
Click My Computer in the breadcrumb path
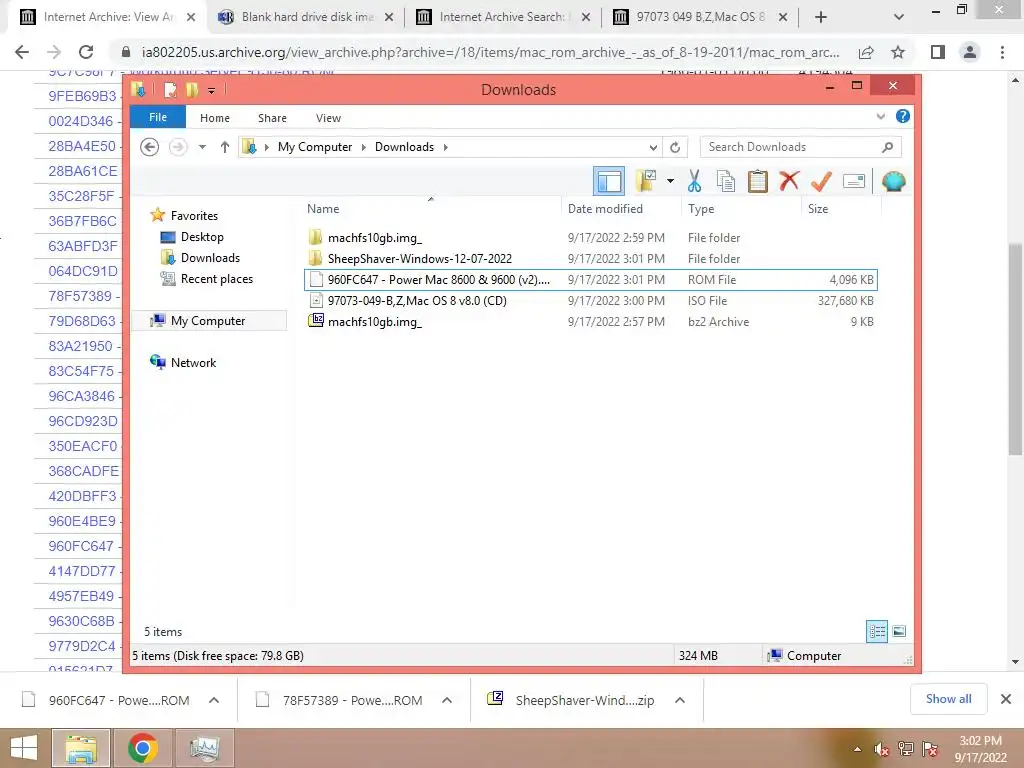click(x=315, y=147)
